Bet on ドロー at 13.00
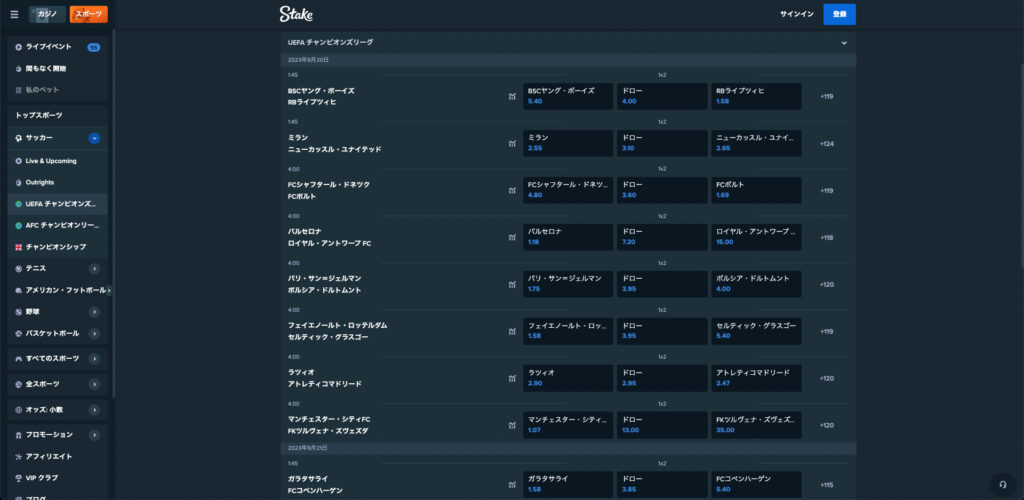The width and height of the screenshot is (1024, 500). click(x=662, y=426)
